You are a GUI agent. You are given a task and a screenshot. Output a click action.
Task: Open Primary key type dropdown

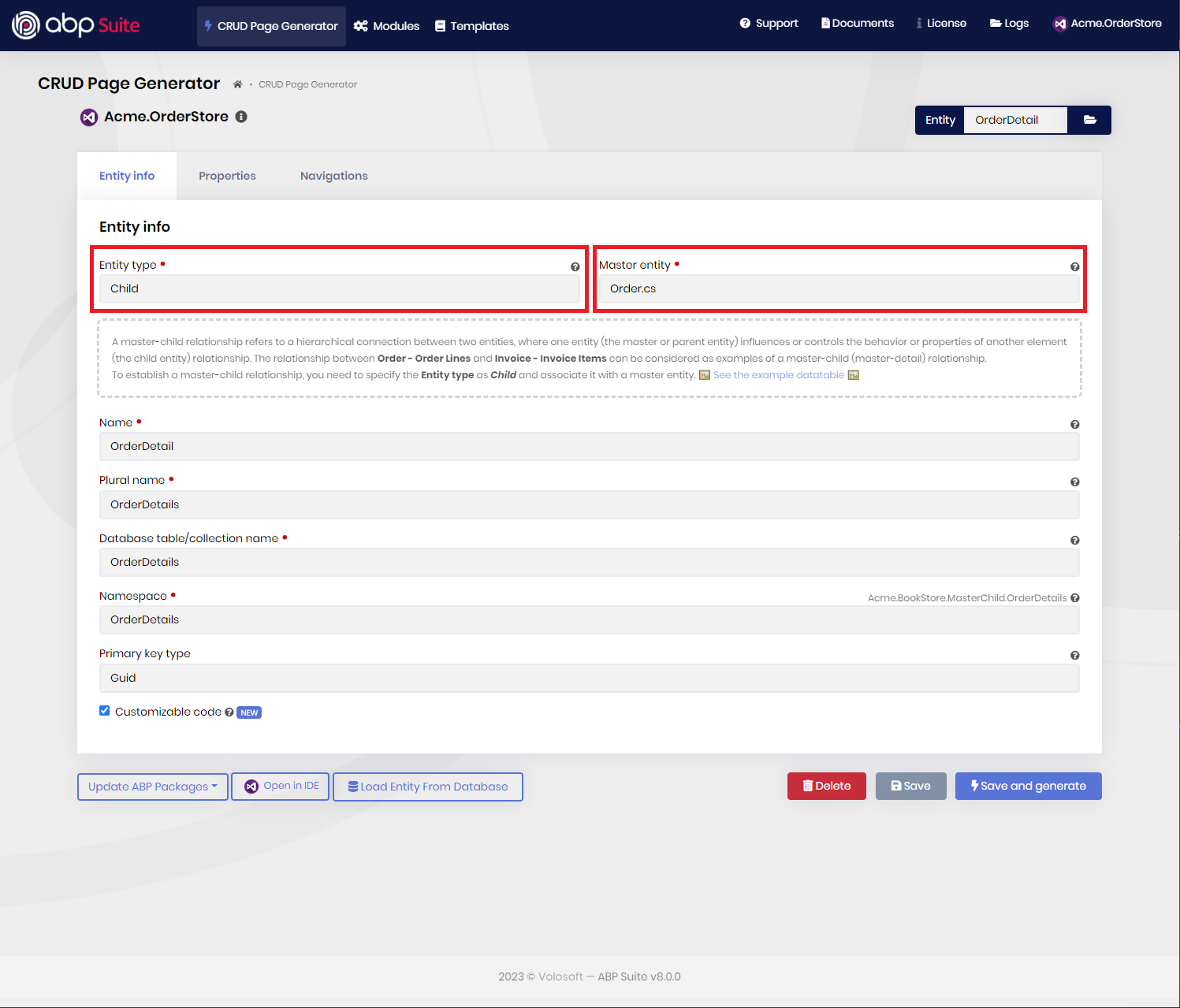coord(589,678)
